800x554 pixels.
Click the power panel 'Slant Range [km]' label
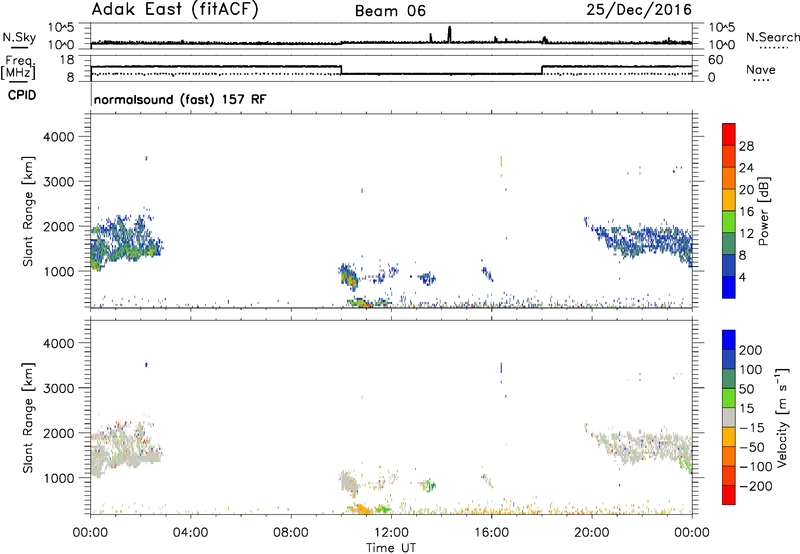[28, 211]
